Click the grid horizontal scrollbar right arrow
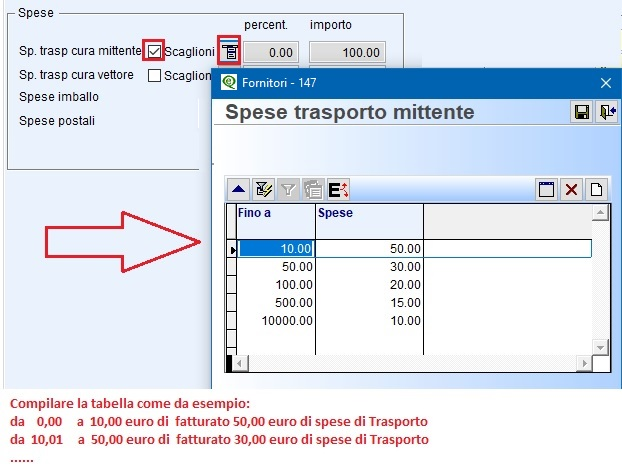Screen dimensions: 622x470 [584, 363]
